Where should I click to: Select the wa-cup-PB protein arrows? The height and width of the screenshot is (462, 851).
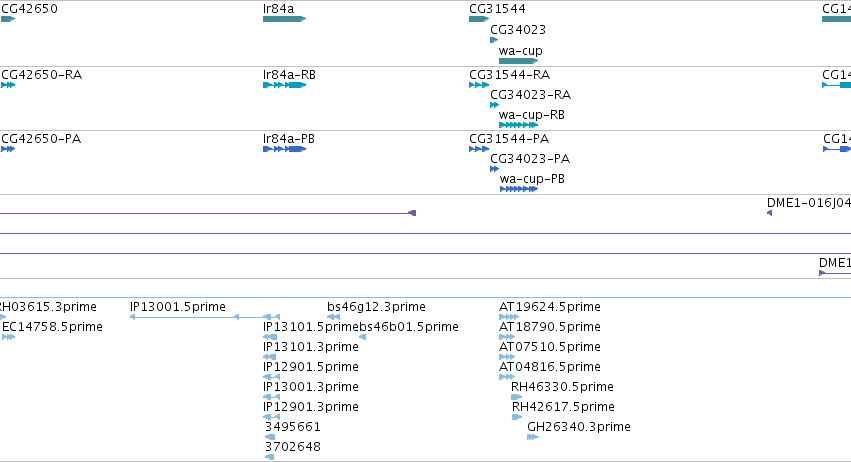[519, 189]
